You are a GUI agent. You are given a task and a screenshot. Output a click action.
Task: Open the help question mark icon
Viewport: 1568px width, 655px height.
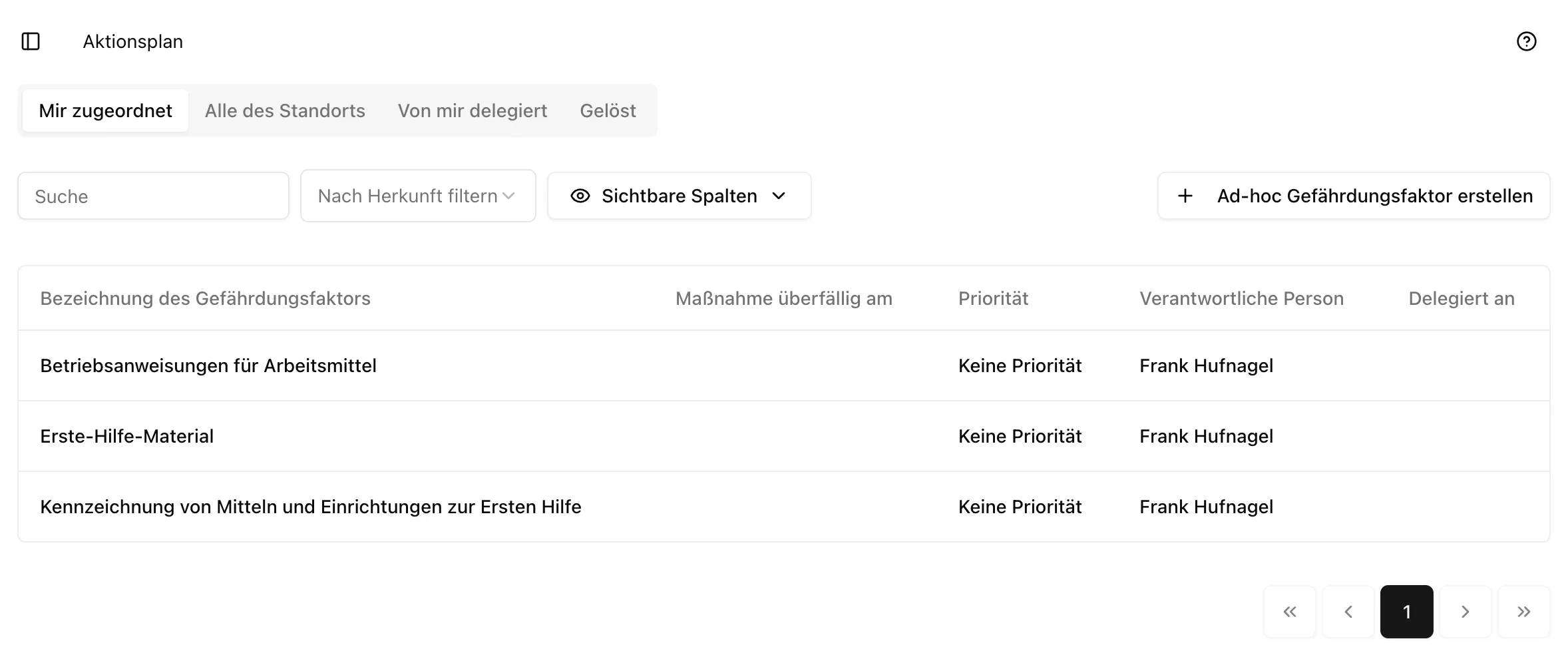[x=1528, y=41]
